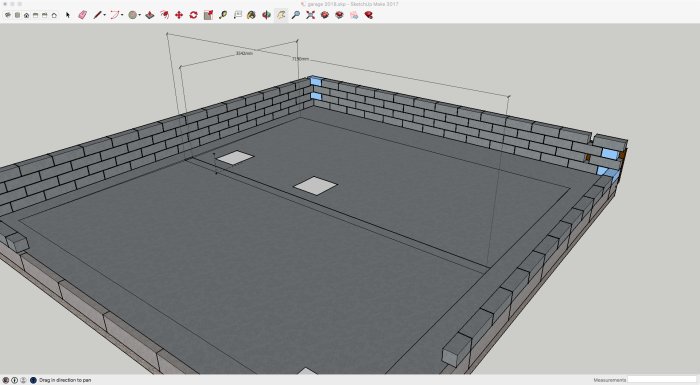Click the 3040mm dimension label
The width and height of the screenshot is (700, 385).
(244, 53)
